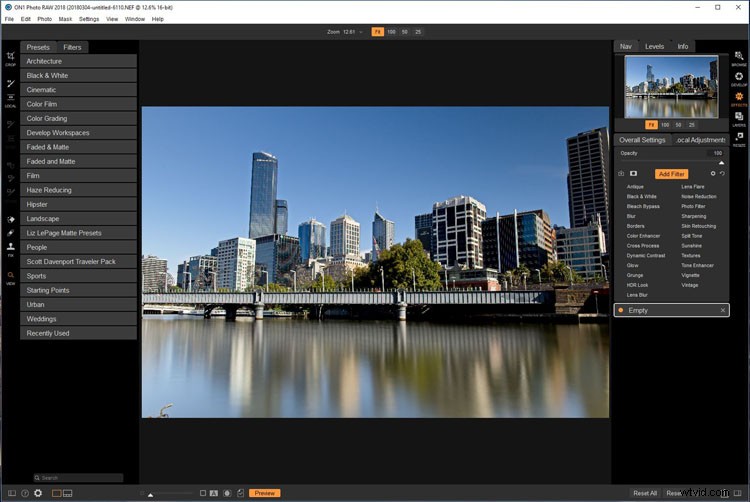Add the Dynamic Contrast filter
Viewport: 750px width, 502px height.
[x=646, y=255]
